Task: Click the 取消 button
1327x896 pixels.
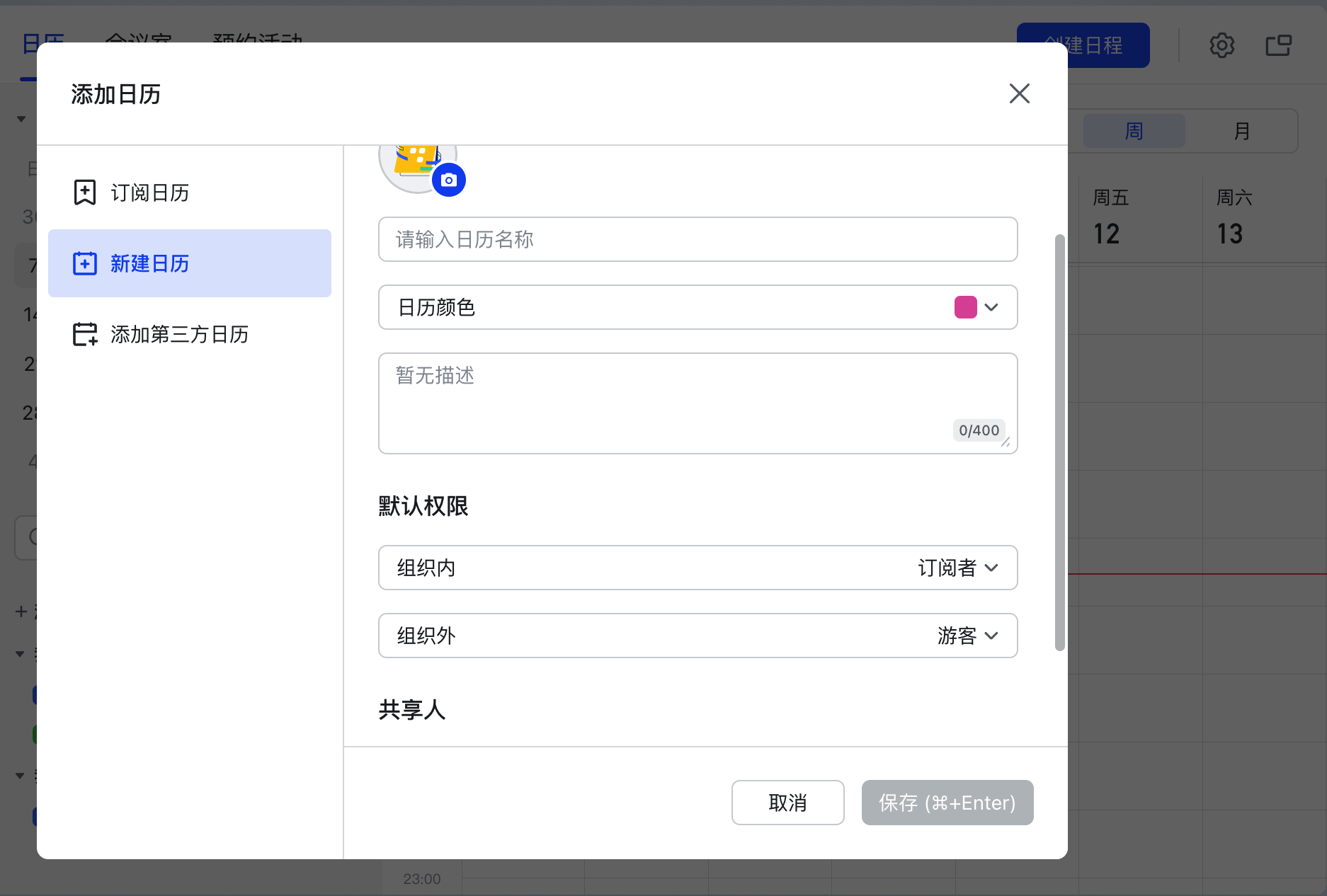Action: (x=788, y=803)
